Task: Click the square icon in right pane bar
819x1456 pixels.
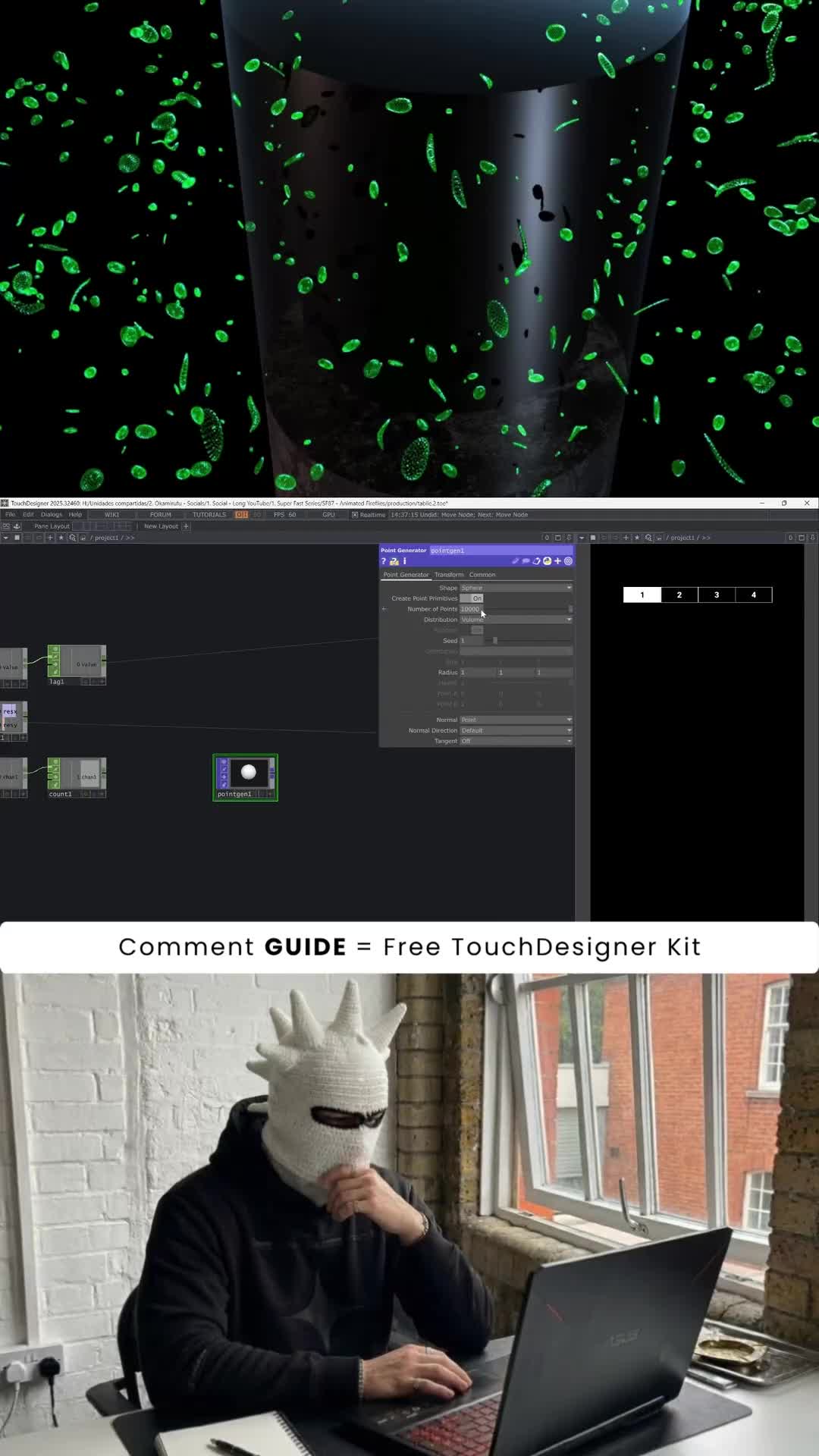Action: [593, 538]
